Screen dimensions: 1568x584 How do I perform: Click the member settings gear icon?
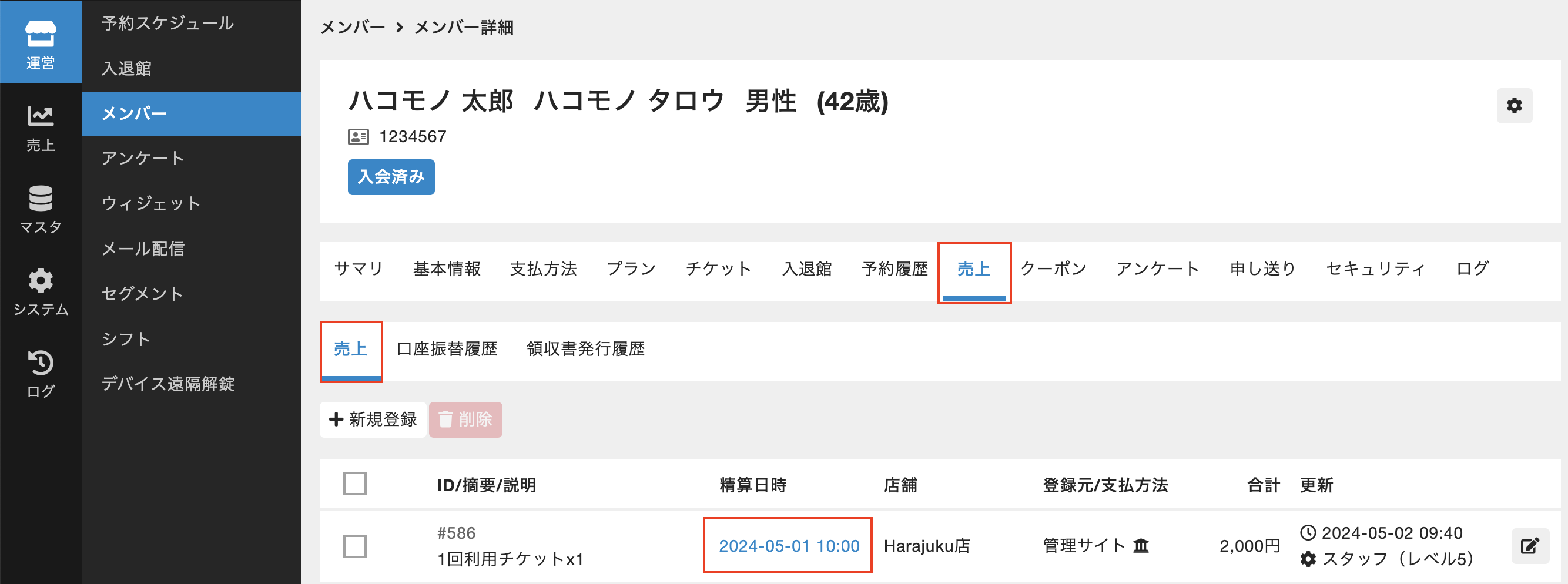[1514, 106]
